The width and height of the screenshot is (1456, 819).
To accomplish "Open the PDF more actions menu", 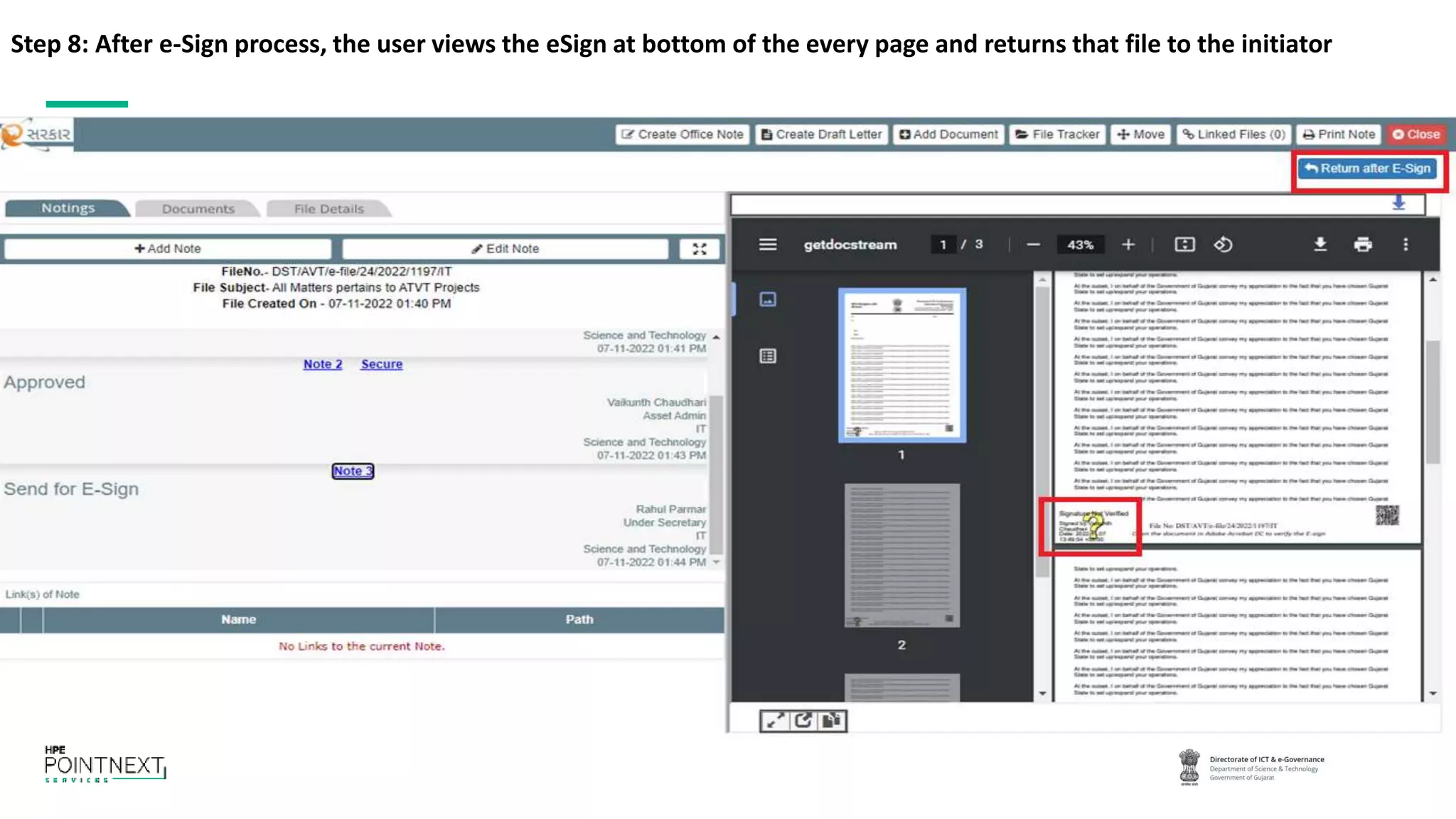I will pos(1406,245).
